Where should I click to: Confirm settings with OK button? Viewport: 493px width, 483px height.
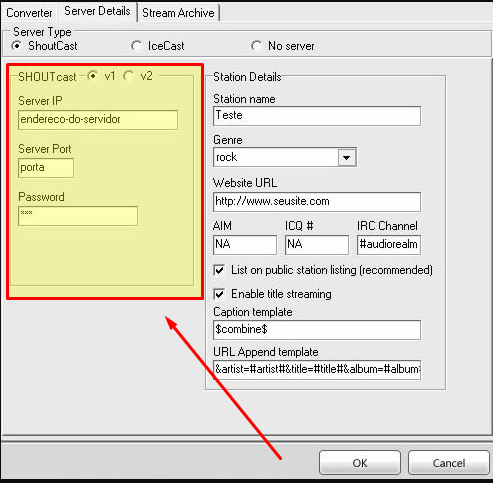click(x=360, y=463)
